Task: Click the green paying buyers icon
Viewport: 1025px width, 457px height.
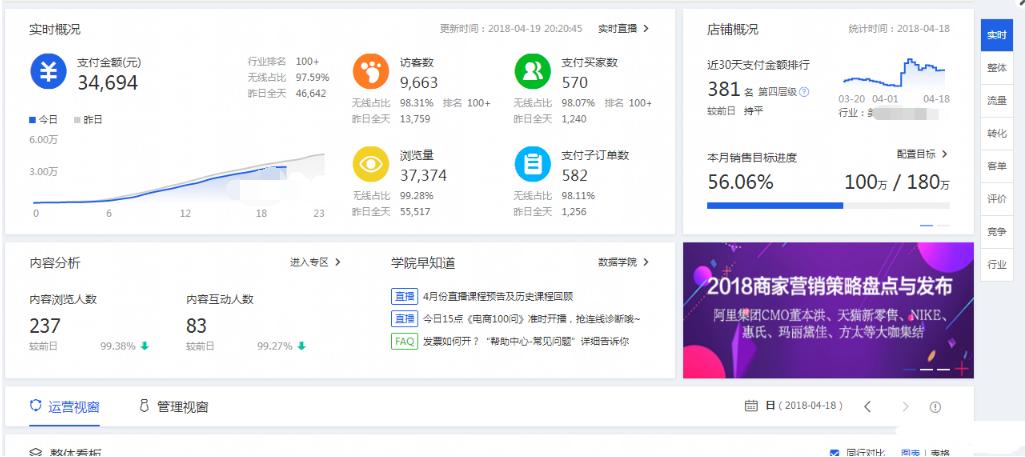Action: 533,71
